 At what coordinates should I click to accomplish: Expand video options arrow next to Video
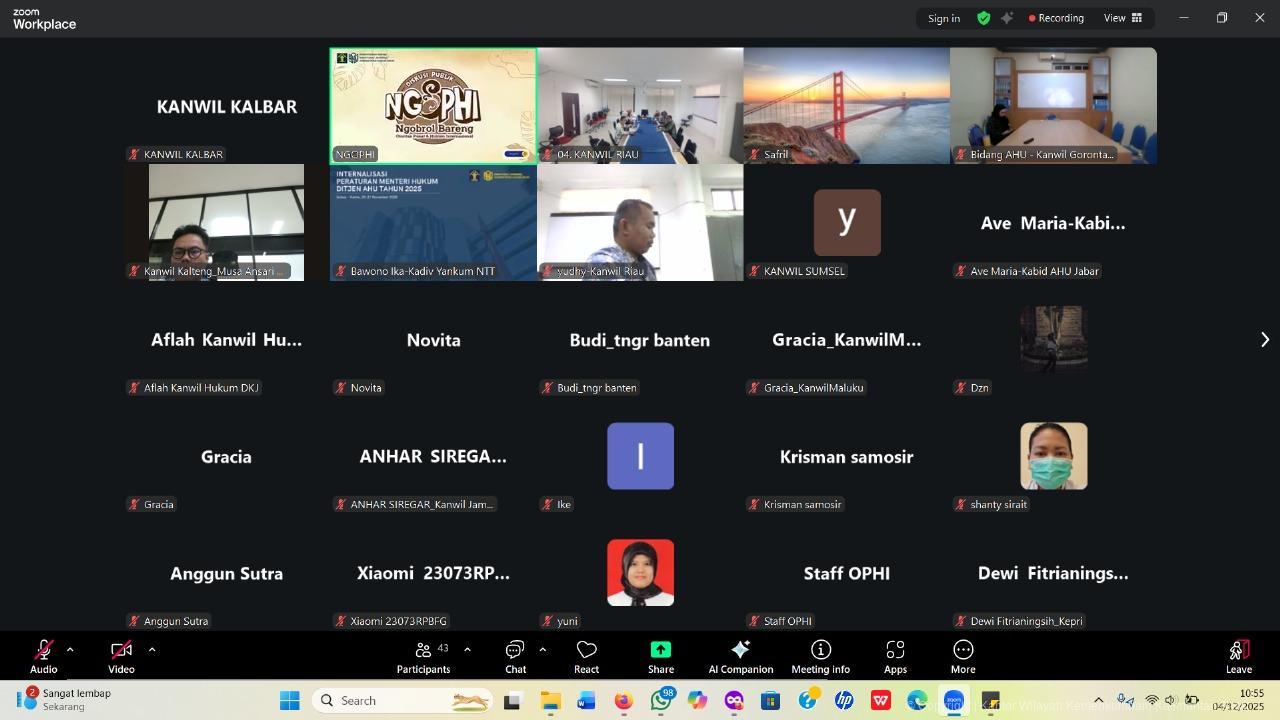(152, 650)
